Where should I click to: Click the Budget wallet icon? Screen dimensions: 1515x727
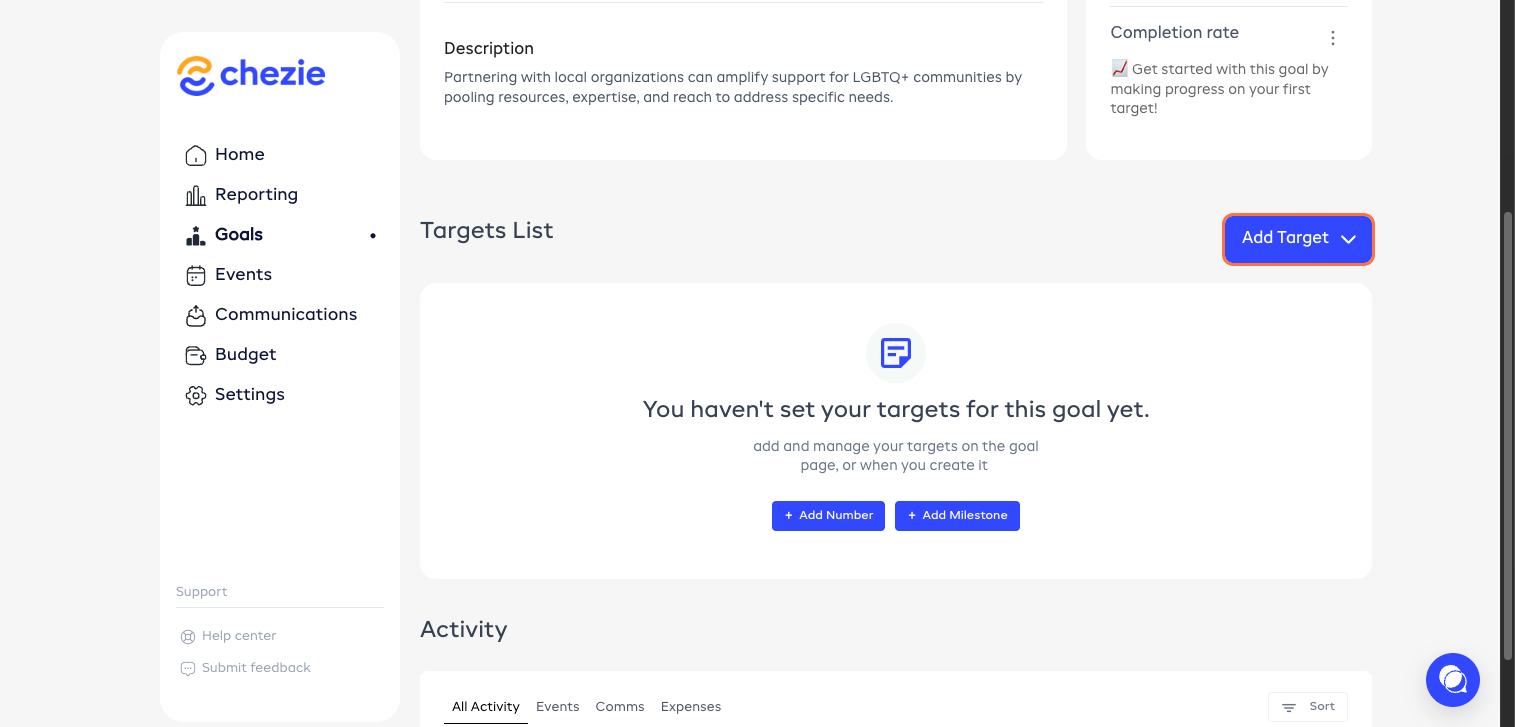click(x=196, y=355)
